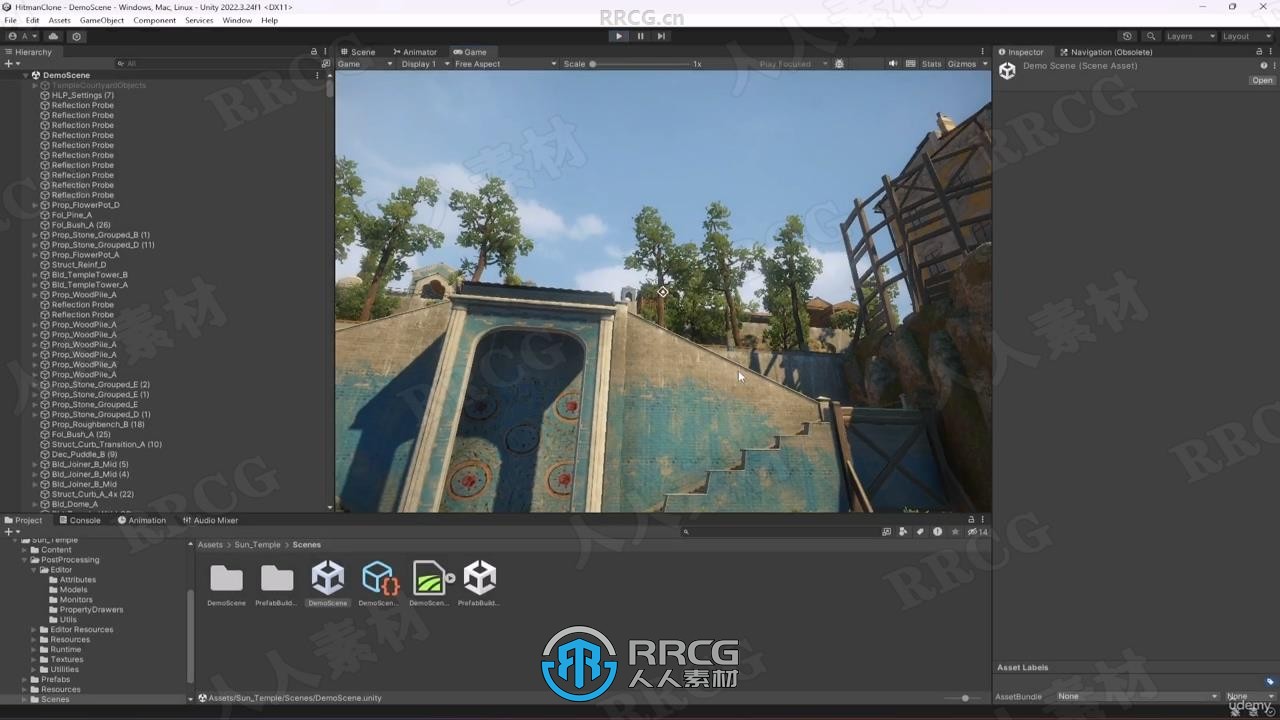Click the Step frame button
This screenshot has height=720, width=1280.
pos(661,36)
